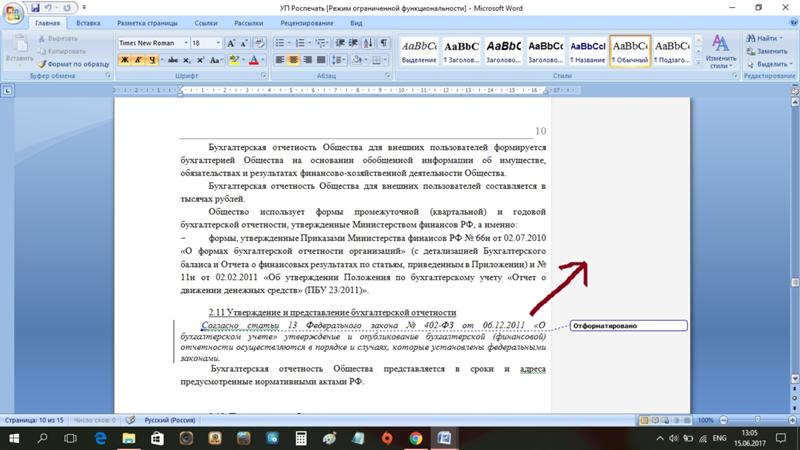Open the Разметка страницы tab
Image resolution: width=800 pixels, height=450 pixels.
[x=147, y=23]
